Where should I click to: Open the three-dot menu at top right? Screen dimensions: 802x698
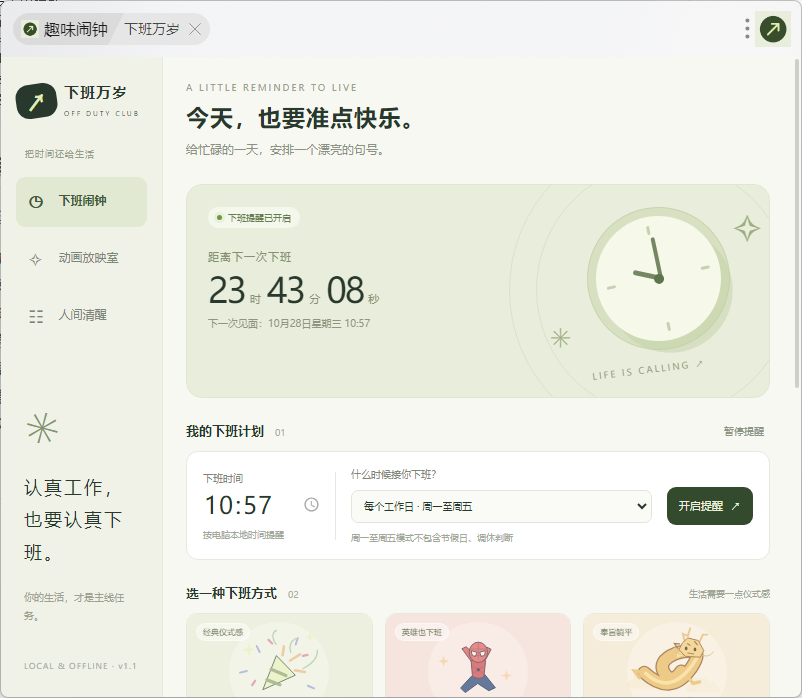pyautogui.click(x=747, y=29)
